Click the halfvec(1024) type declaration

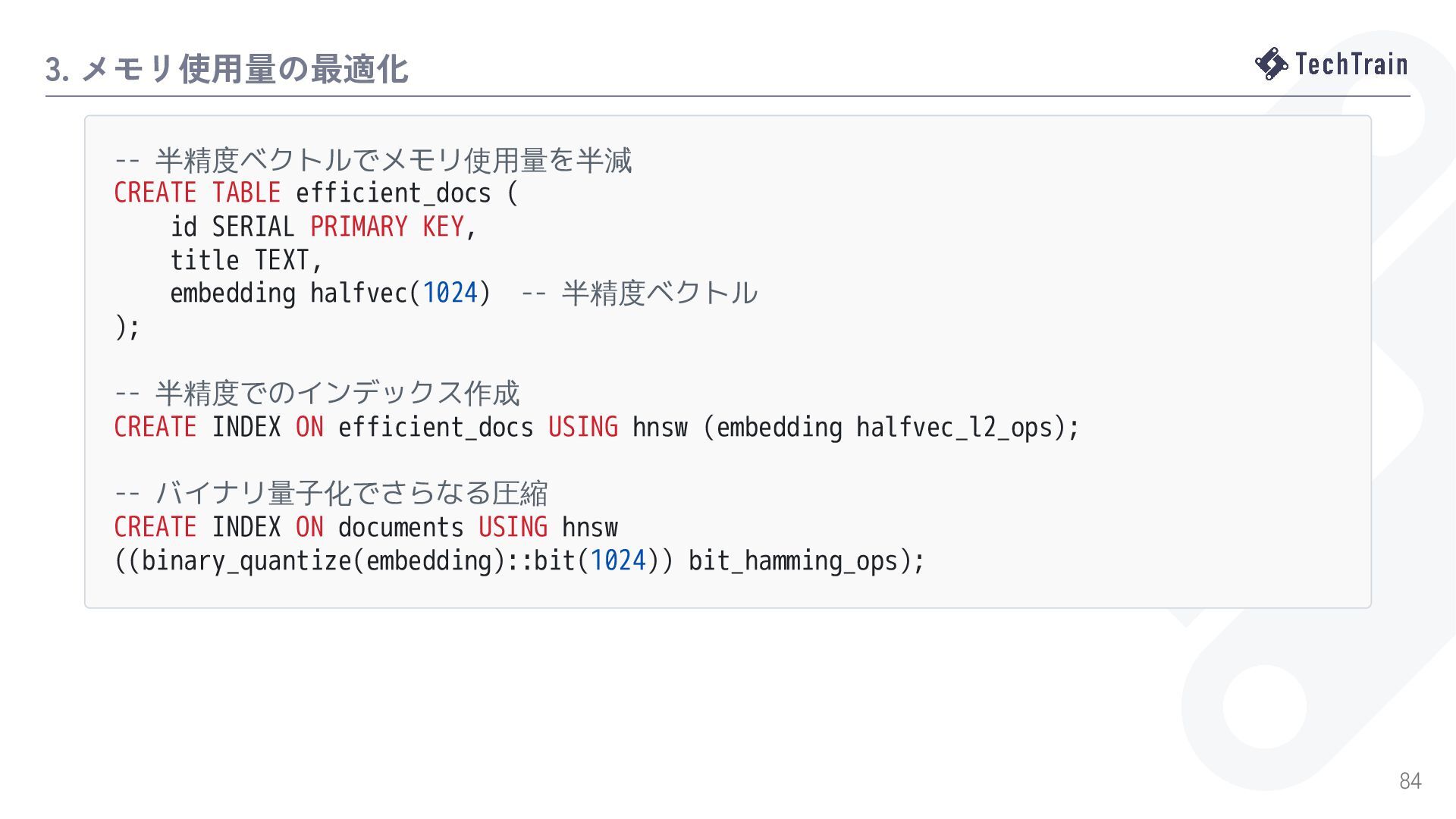(400, 293)
